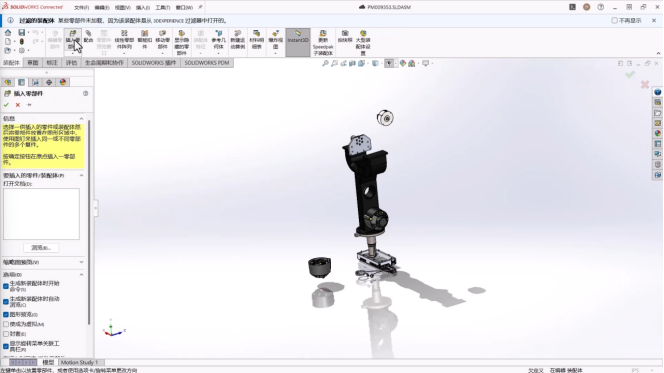
Task: Select the Model (模型) bottom tab
Action: pyautogui.click(x=48, y=362)
